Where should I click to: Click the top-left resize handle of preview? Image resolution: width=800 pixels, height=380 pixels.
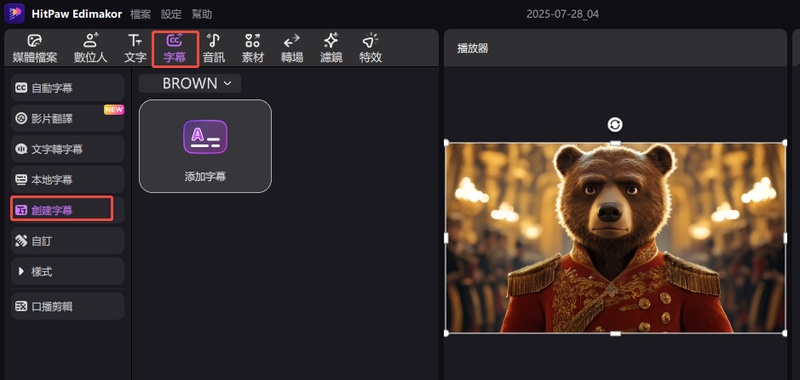[x=446, y=143]
